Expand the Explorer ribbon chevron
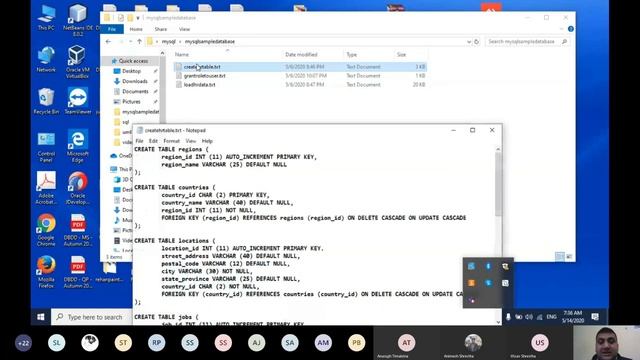 tap(561, 29)
